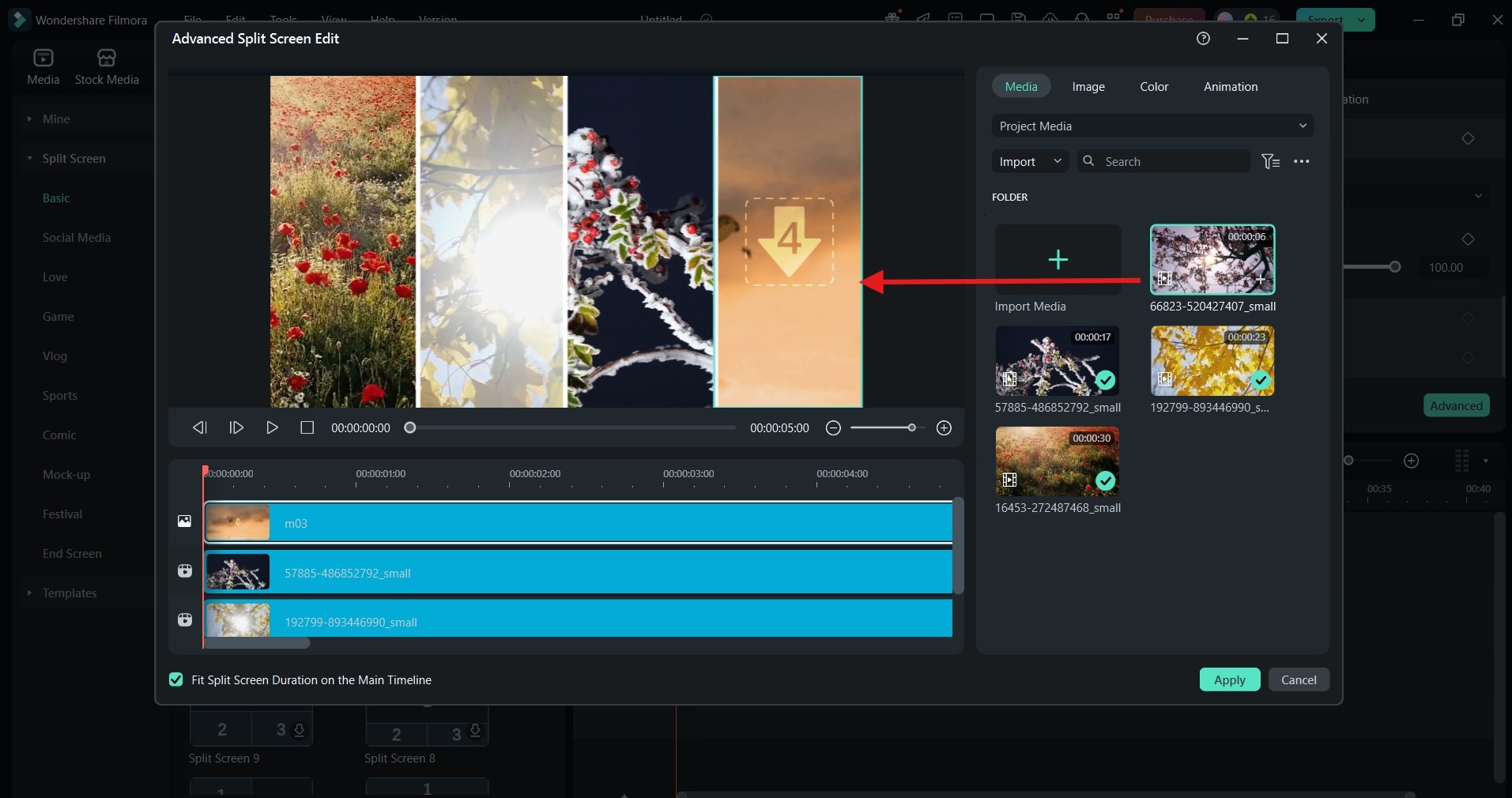Switch to the Color tab
The image size is (1512, 798).
[x=1154, y=86]
